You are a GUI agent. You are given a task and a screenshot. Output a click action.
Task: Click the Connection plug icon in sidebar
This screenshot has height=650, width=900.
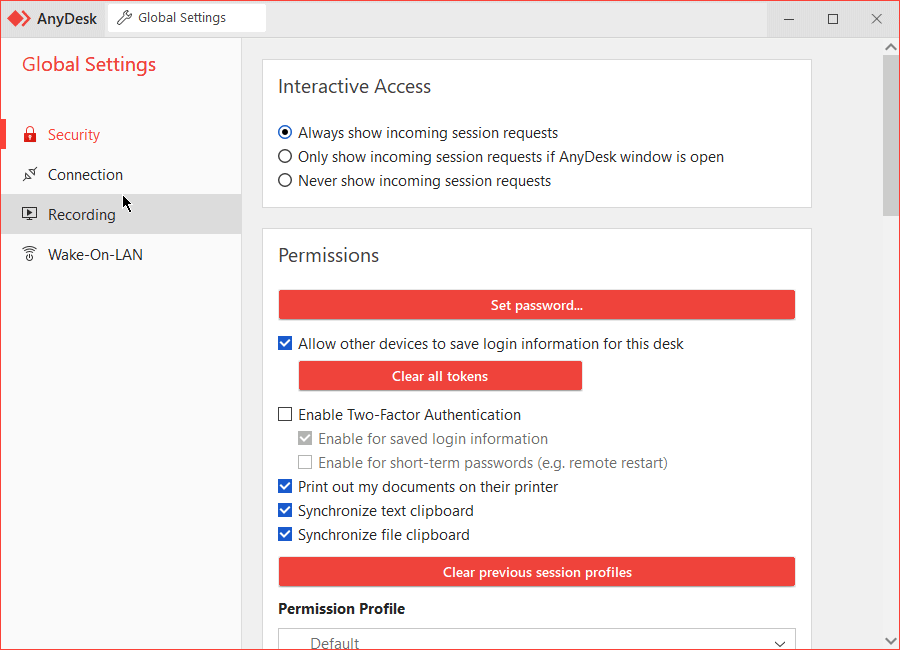[x=30, y=175]
